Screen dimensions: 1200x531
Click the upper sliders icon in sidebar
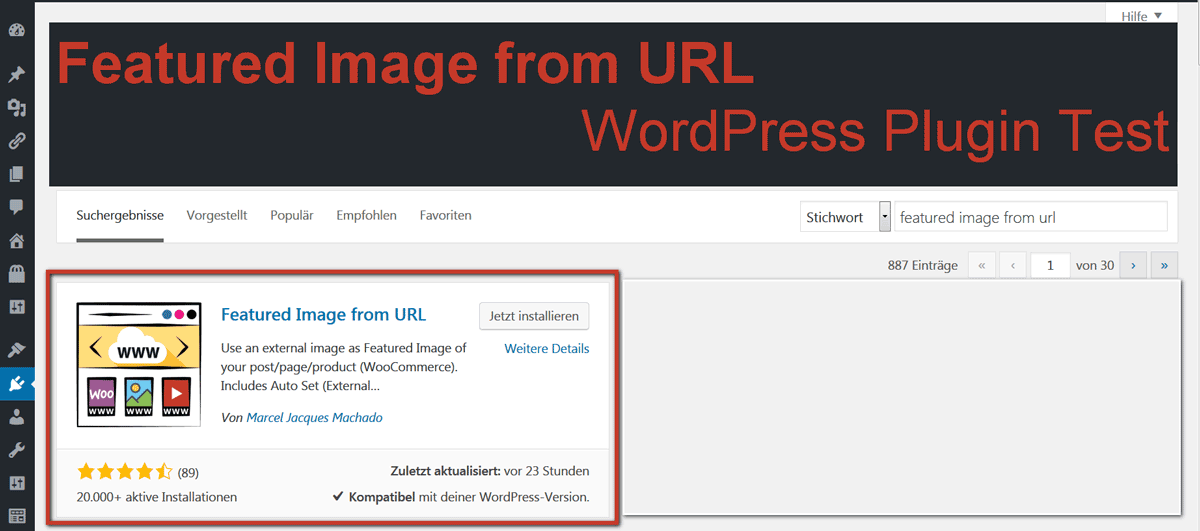click(16, 305)
